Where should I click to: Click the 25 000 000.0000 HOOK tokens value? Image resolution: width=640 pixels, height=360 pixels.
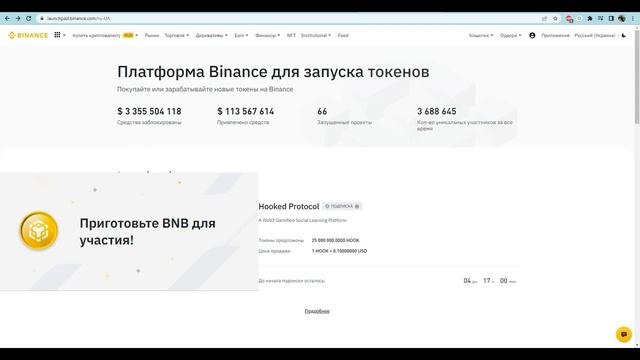pos(336,240)
